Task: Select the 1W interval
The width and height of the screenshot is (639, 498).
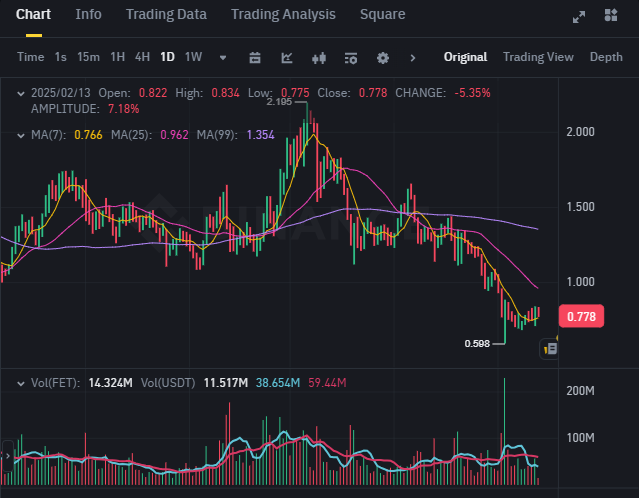Action: tap(193, 57)
